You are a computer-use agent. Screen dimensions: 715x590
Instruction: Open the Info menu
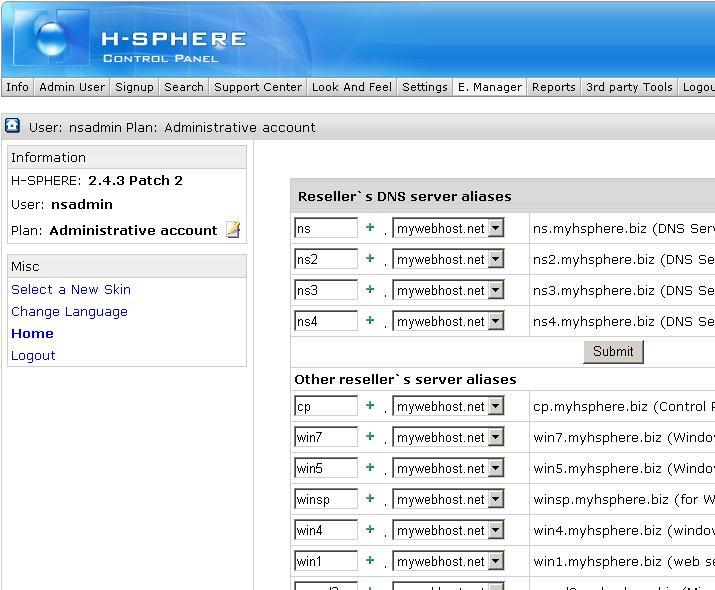17,87
